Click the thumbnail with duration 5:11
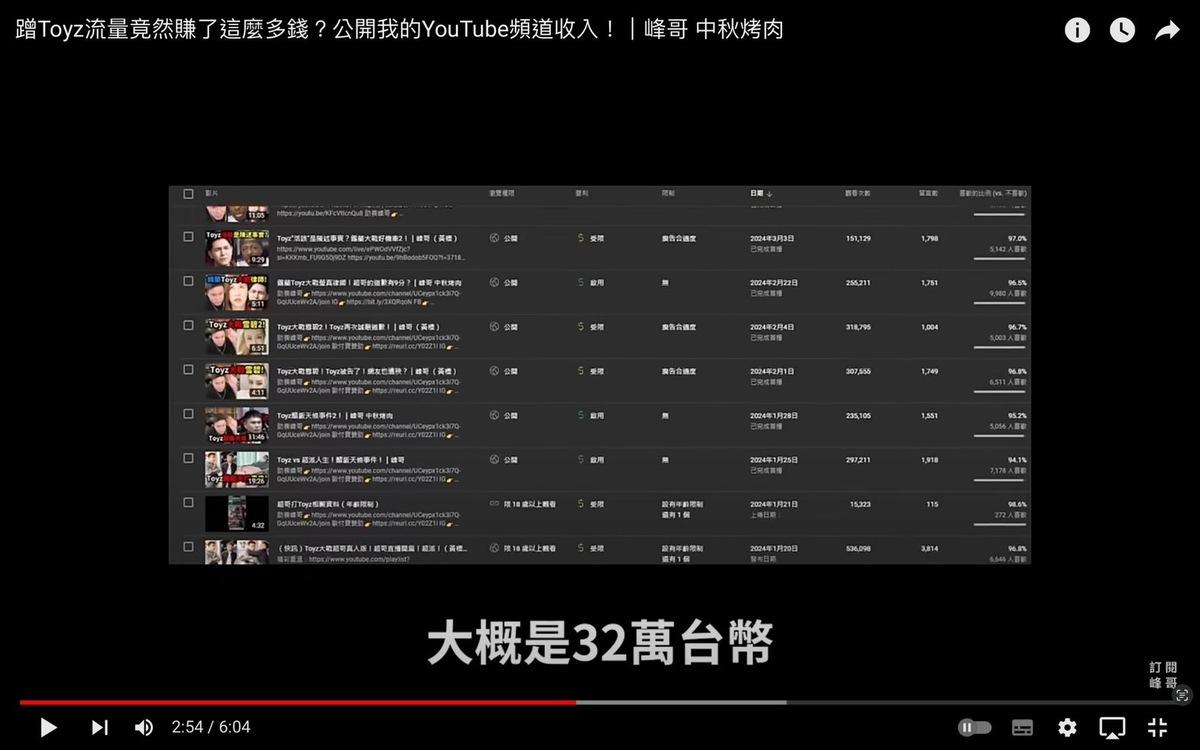The height and width of the screenshot is (750, 1200). 237,292
